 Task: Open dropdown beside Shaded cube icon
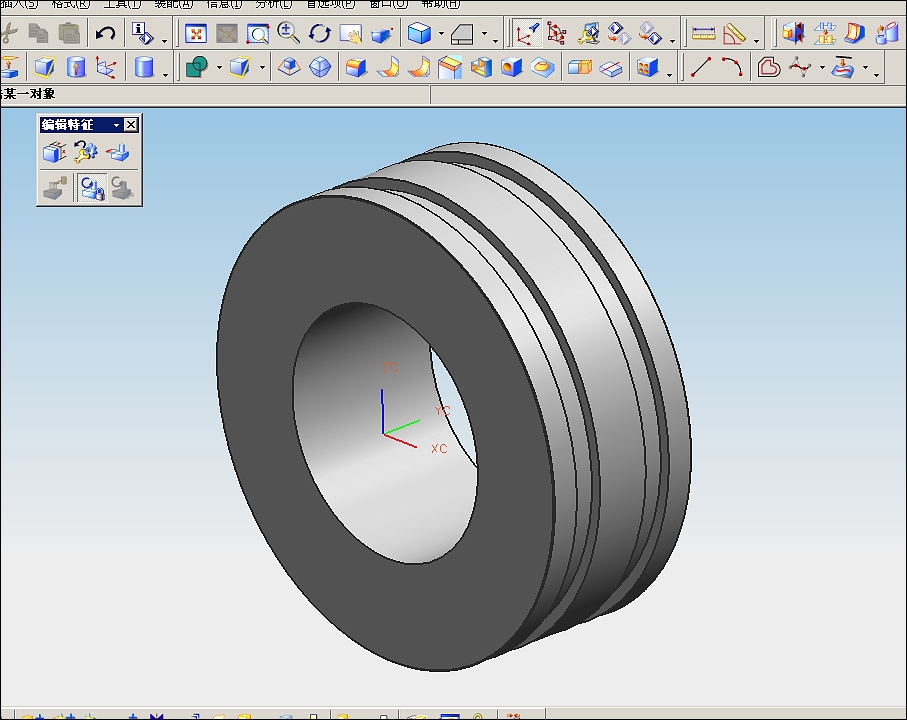tap(441, 34)
